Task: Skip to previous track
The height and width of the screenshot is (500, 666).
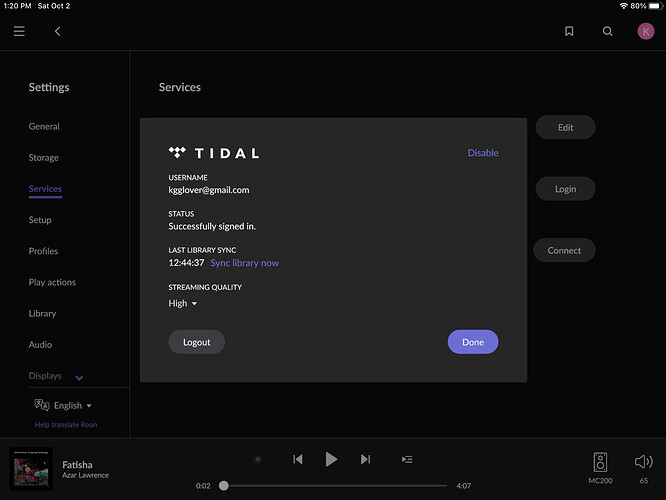Action: point(297,459)
